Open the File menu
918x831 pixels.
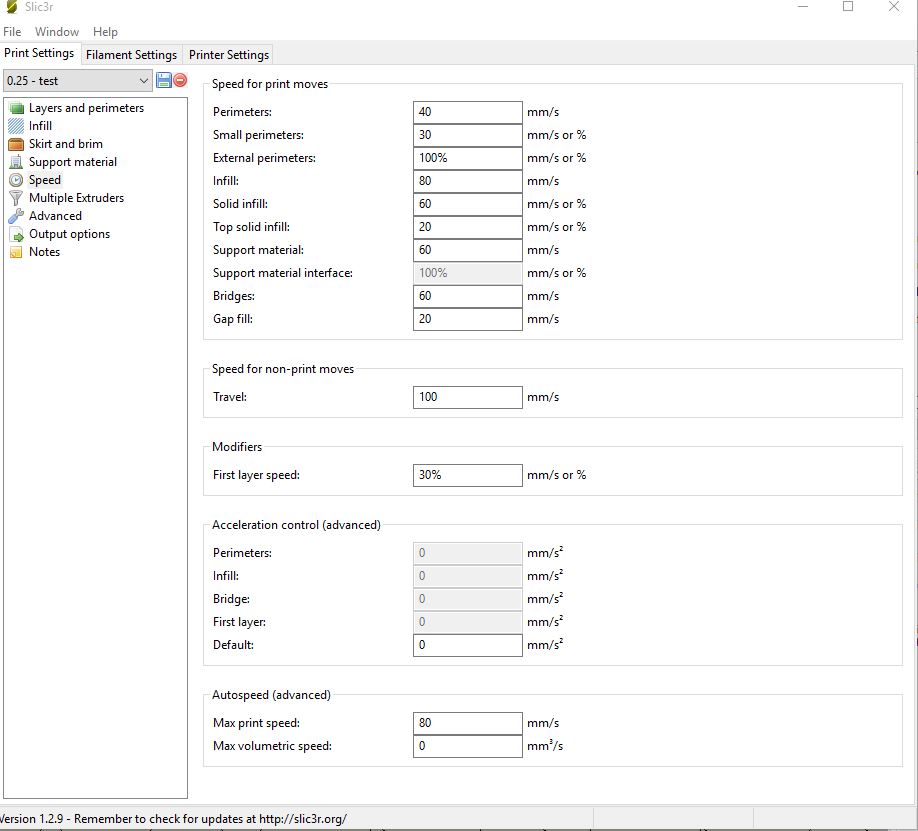pyautogui.click(x=12, y=32)
